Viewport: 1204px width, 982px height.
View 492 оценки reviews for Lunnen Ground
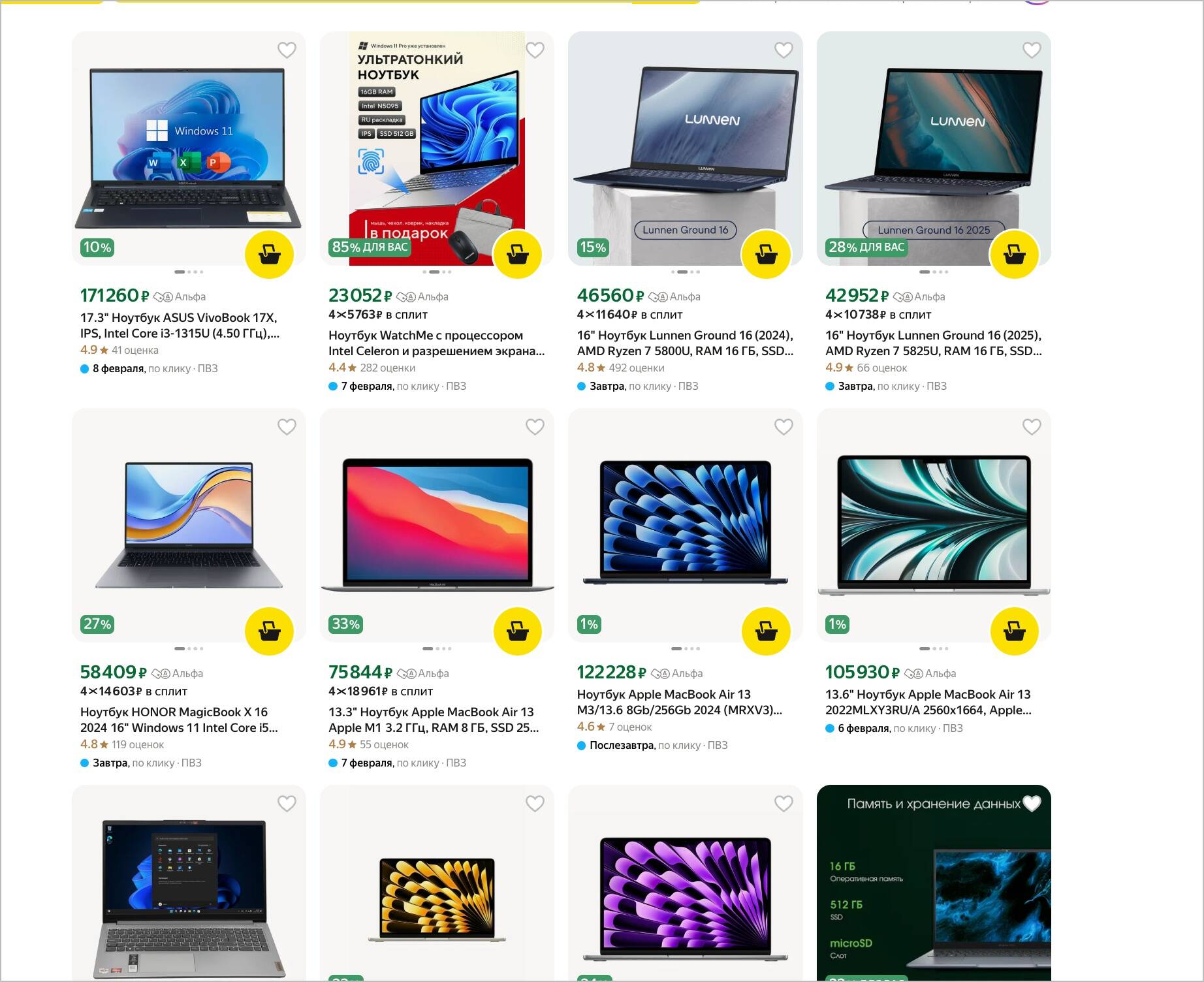pos(637,368)
